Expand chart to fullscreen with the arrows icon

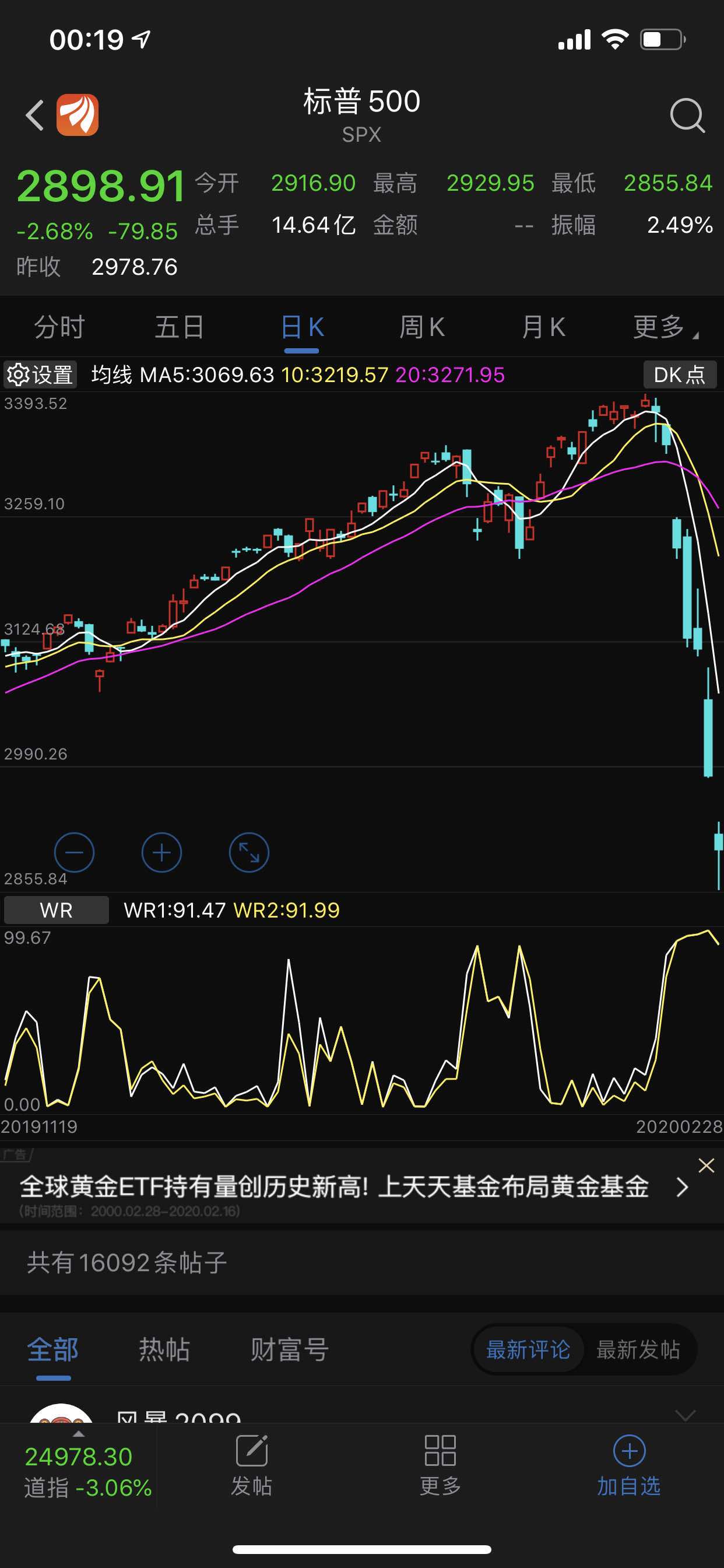[x=249, y=852]
